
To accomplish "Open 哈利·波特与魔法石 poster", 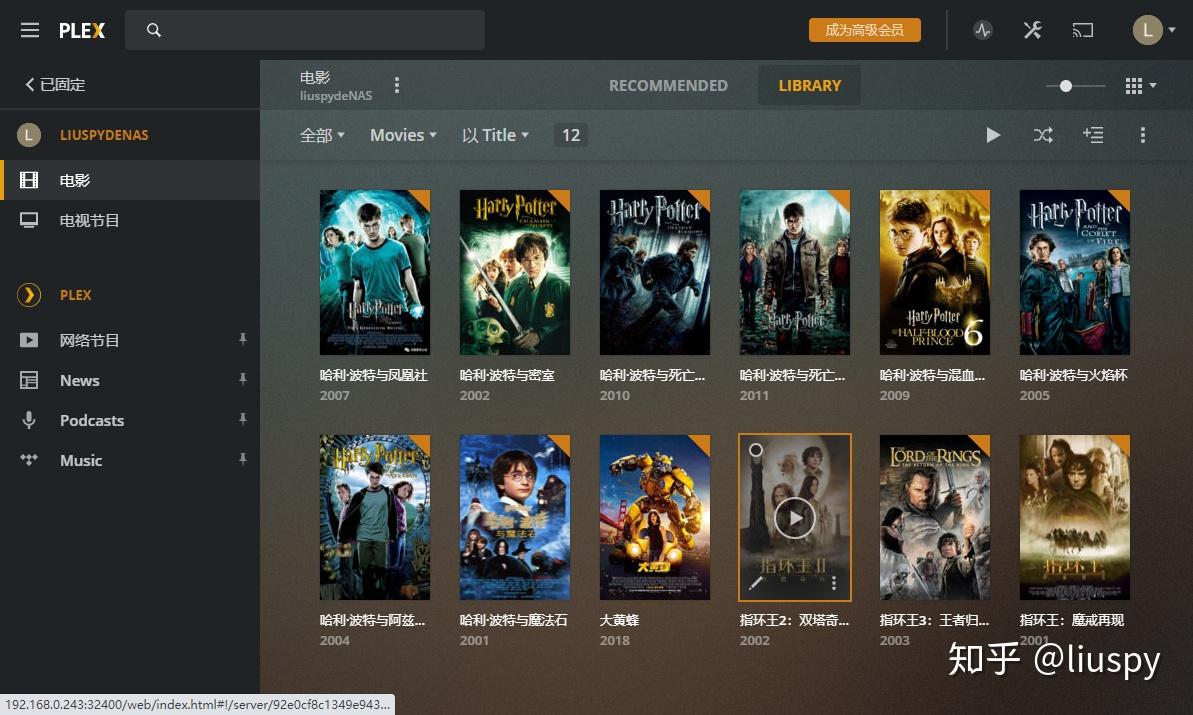I will coord(515,517).
